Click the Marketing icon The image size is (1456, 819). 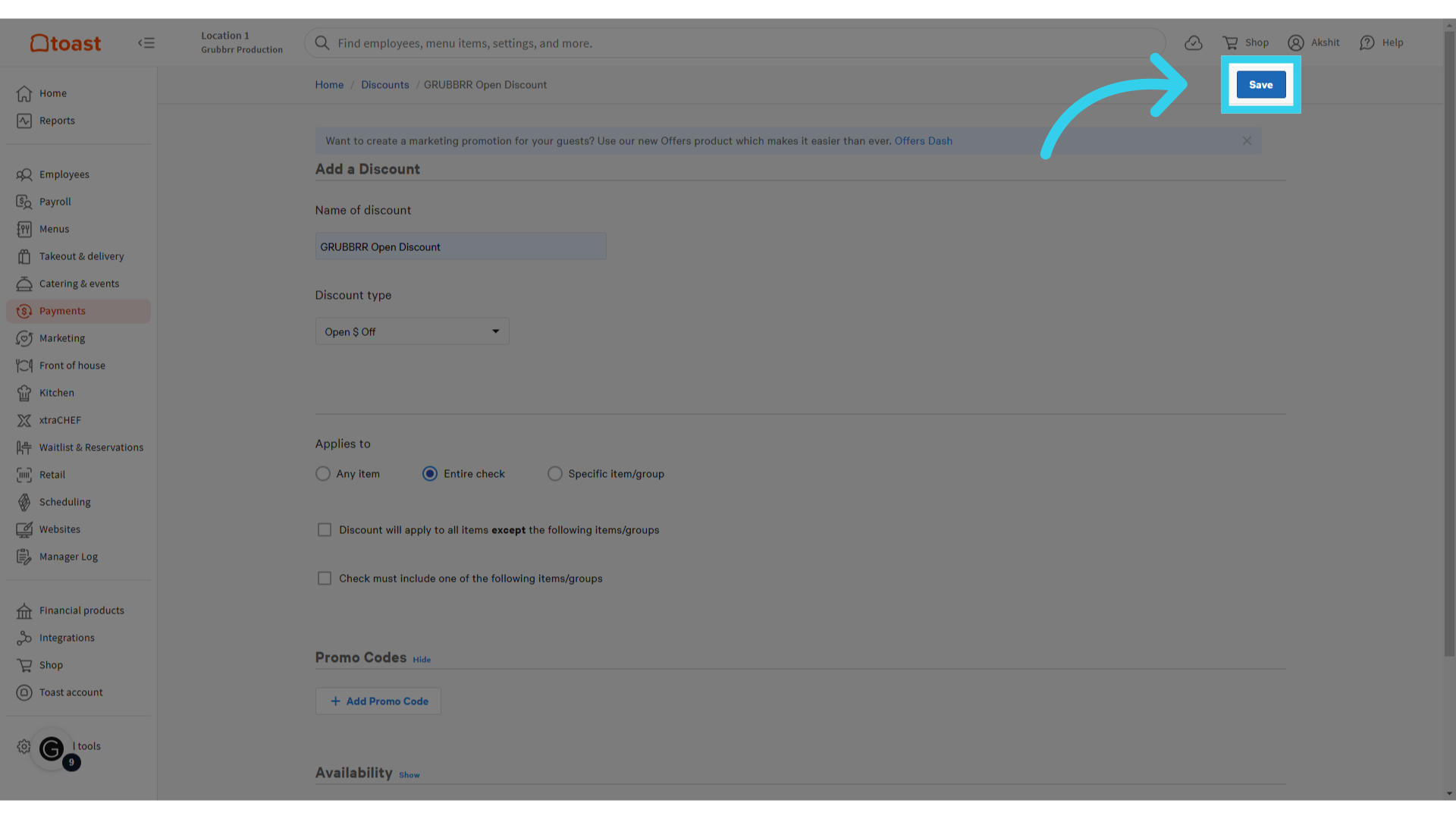[24, 338]
